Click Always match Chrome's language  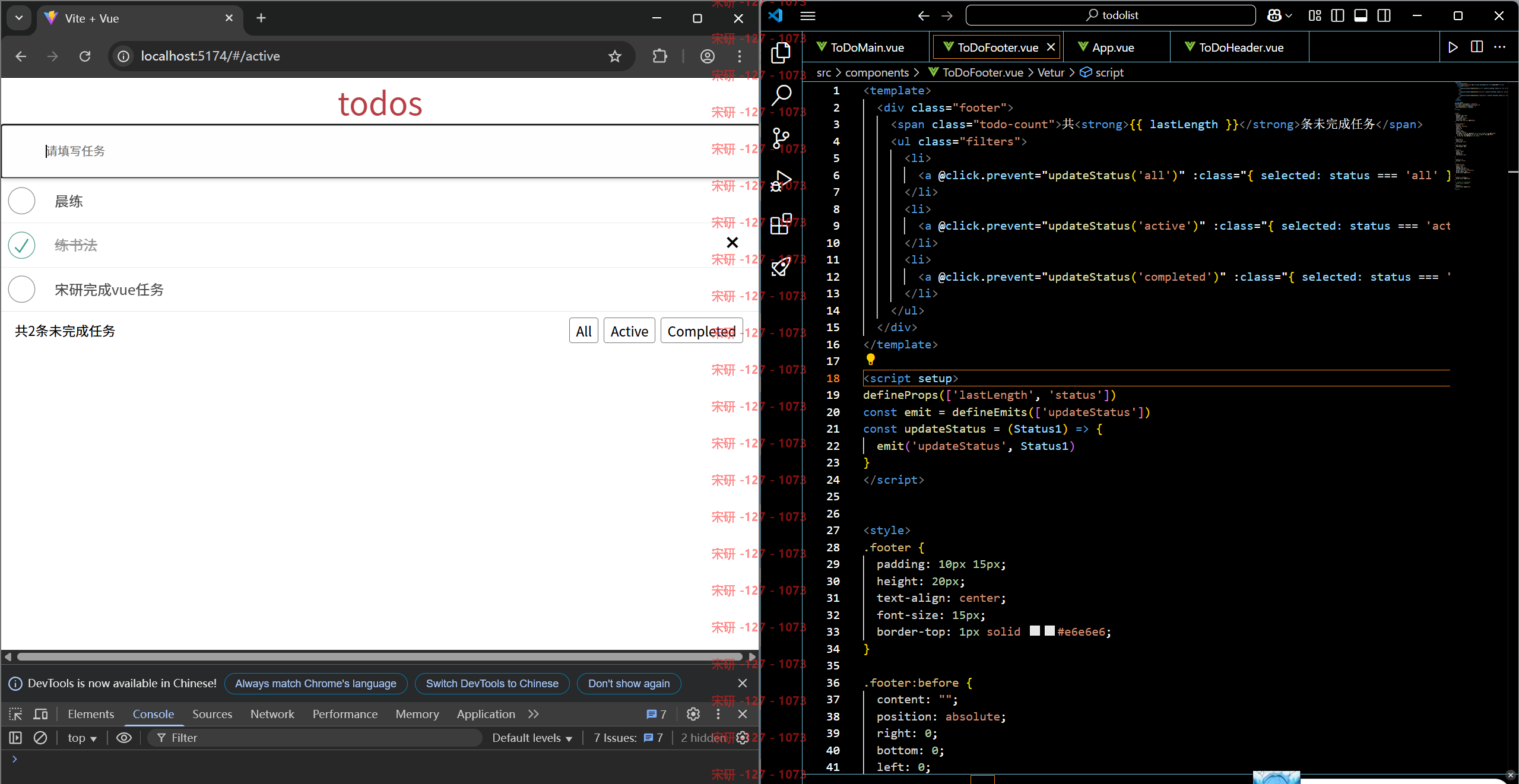[315, 683]
